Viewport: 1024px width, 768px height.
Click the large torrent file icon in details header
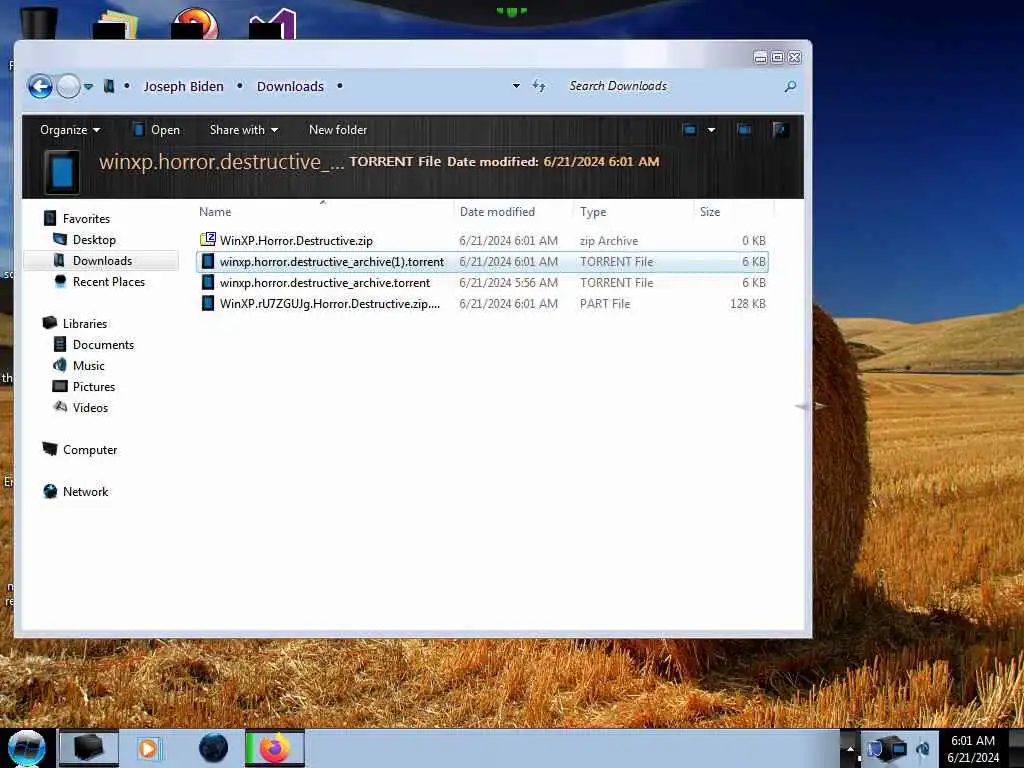tap(62, 172)
